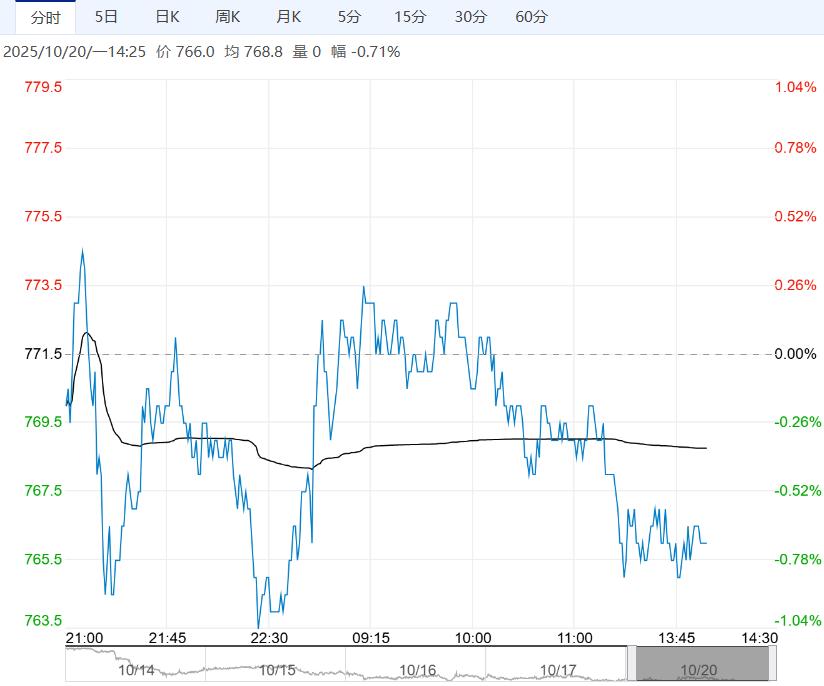Image resolution: width=824 pixels, height=686 pixels.
Task: Select the 5分 interval tab
Action: tap(349, 17)
